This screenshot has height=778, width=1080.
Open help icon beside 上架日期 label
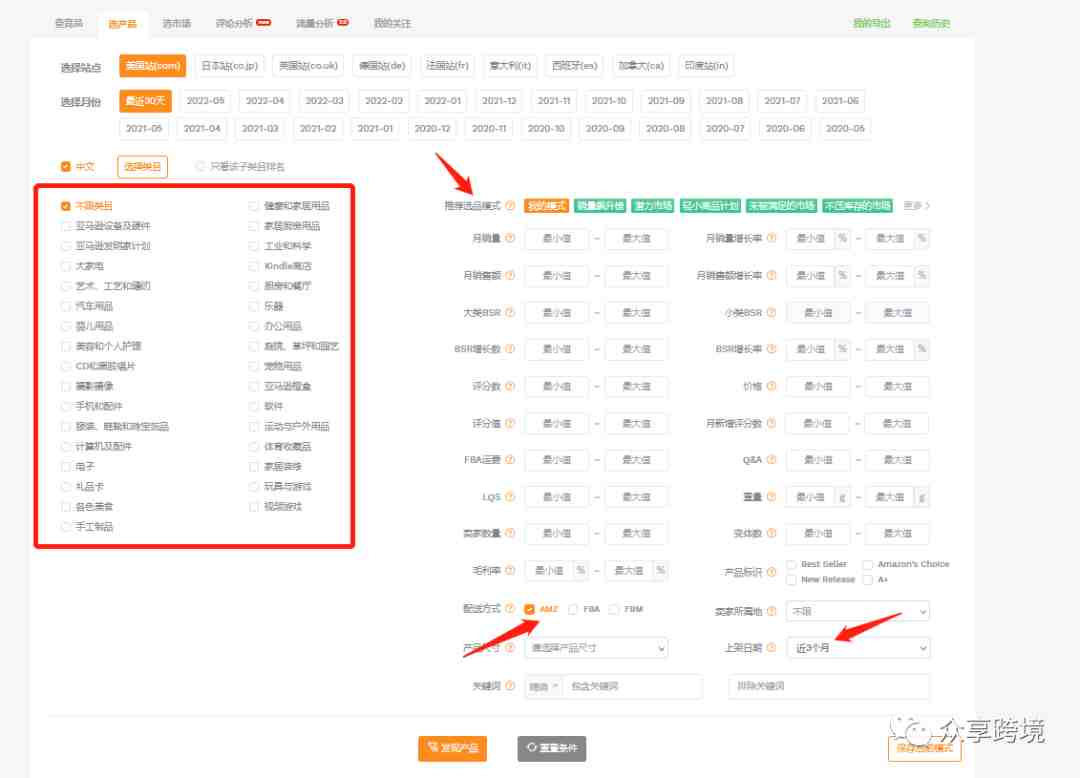coord(771,647)
